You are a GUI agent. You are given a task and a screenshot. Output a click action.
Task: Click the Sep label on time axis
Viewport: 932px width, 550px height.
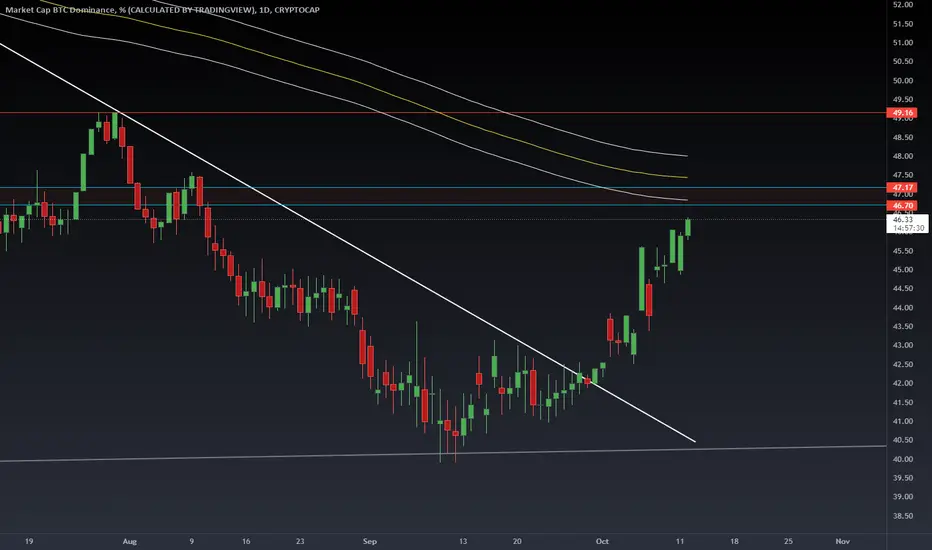(370, 542)
